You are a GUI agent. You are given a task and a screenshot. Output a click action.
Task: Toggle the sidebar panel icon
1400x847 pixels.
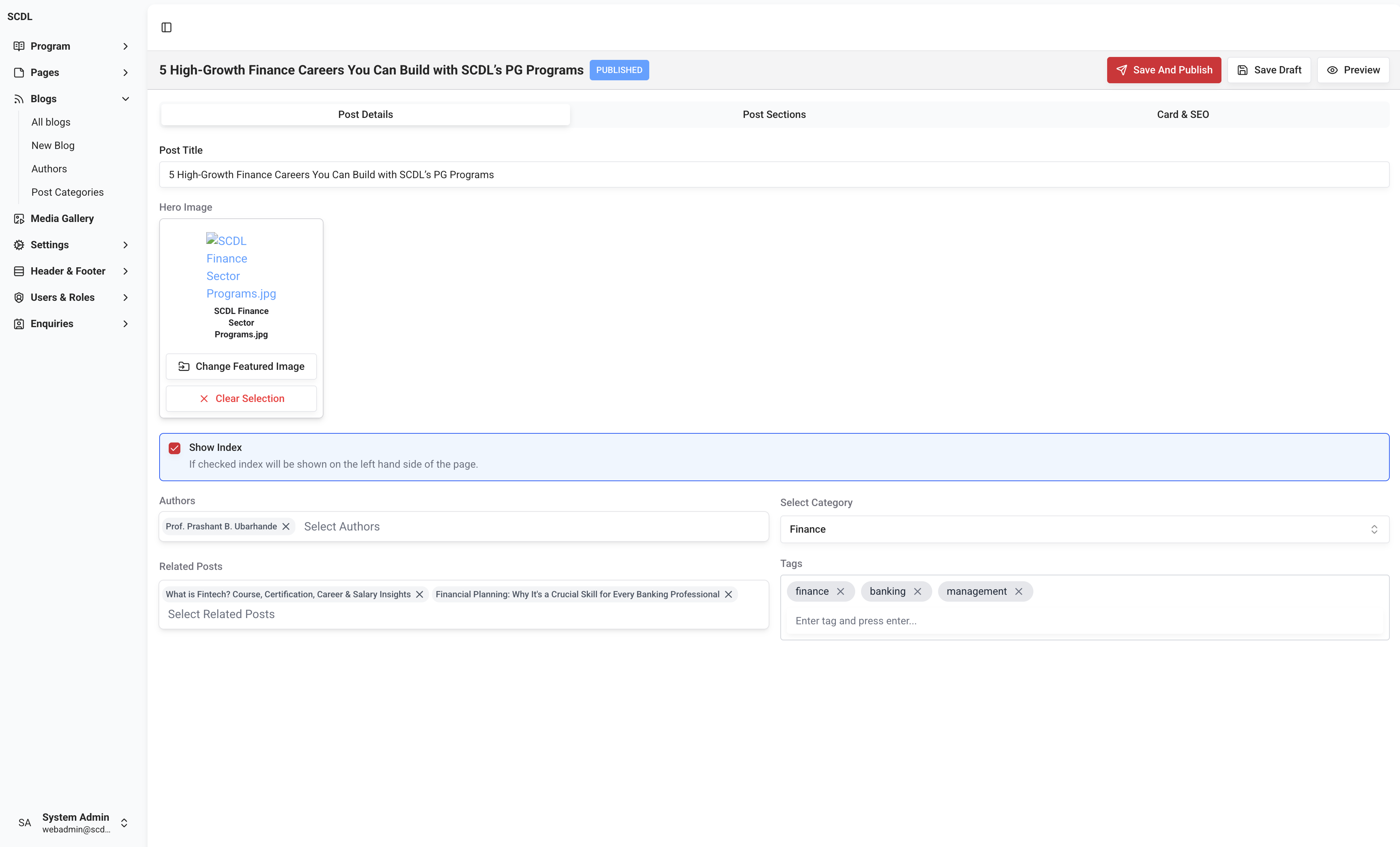167,27
